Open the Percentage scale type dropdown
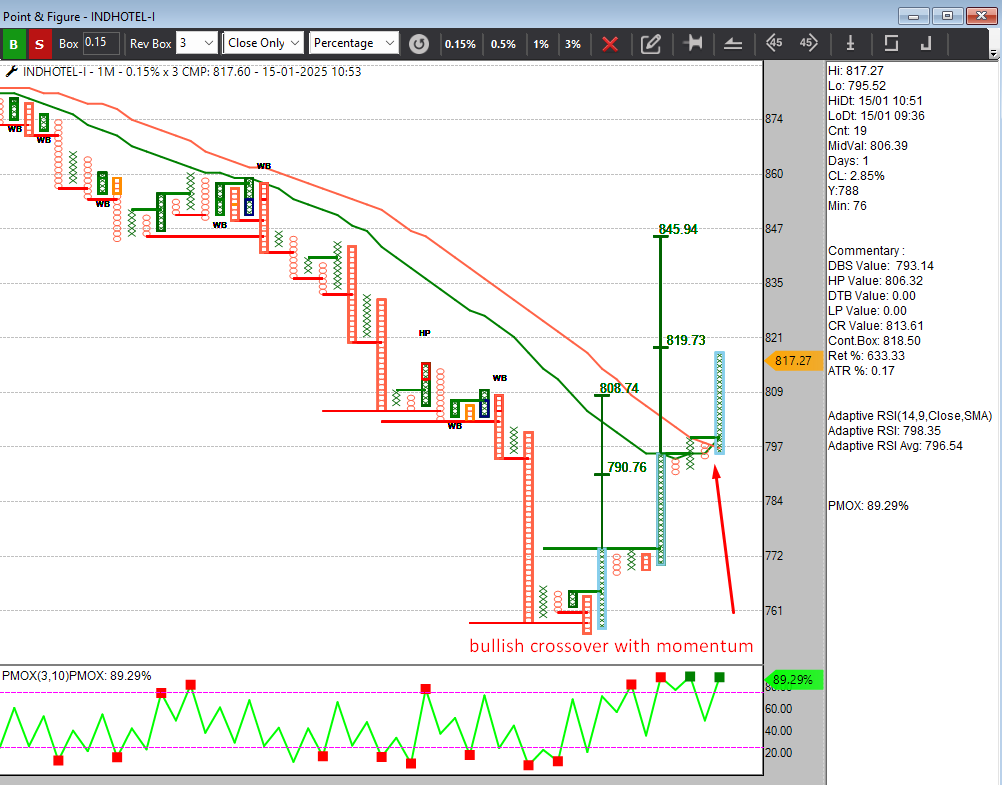Viewport: 1002px width, 785px height. tap(353, 43)
